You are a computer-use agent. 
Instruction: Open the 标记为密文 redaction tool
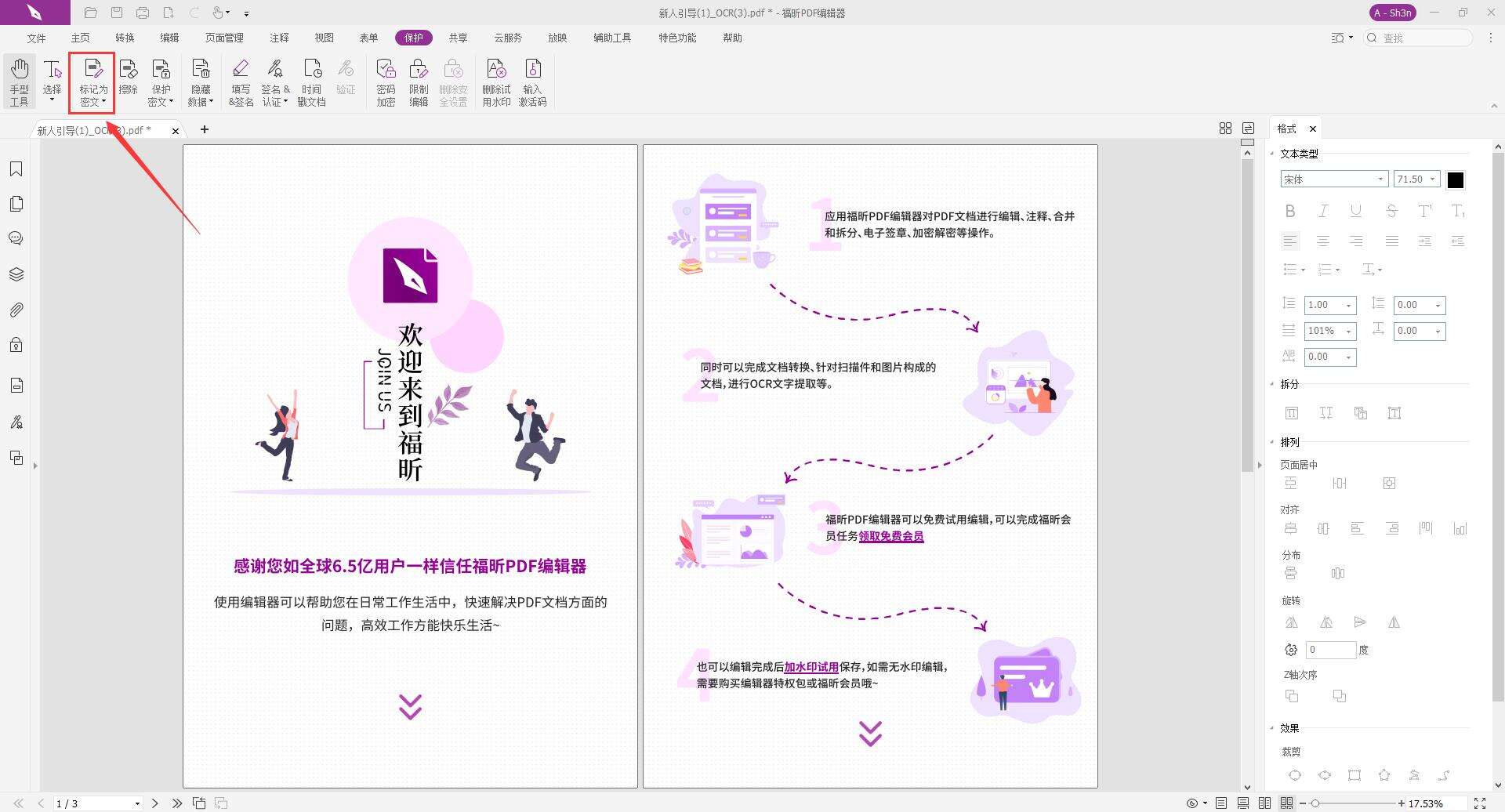pos(92,82)
